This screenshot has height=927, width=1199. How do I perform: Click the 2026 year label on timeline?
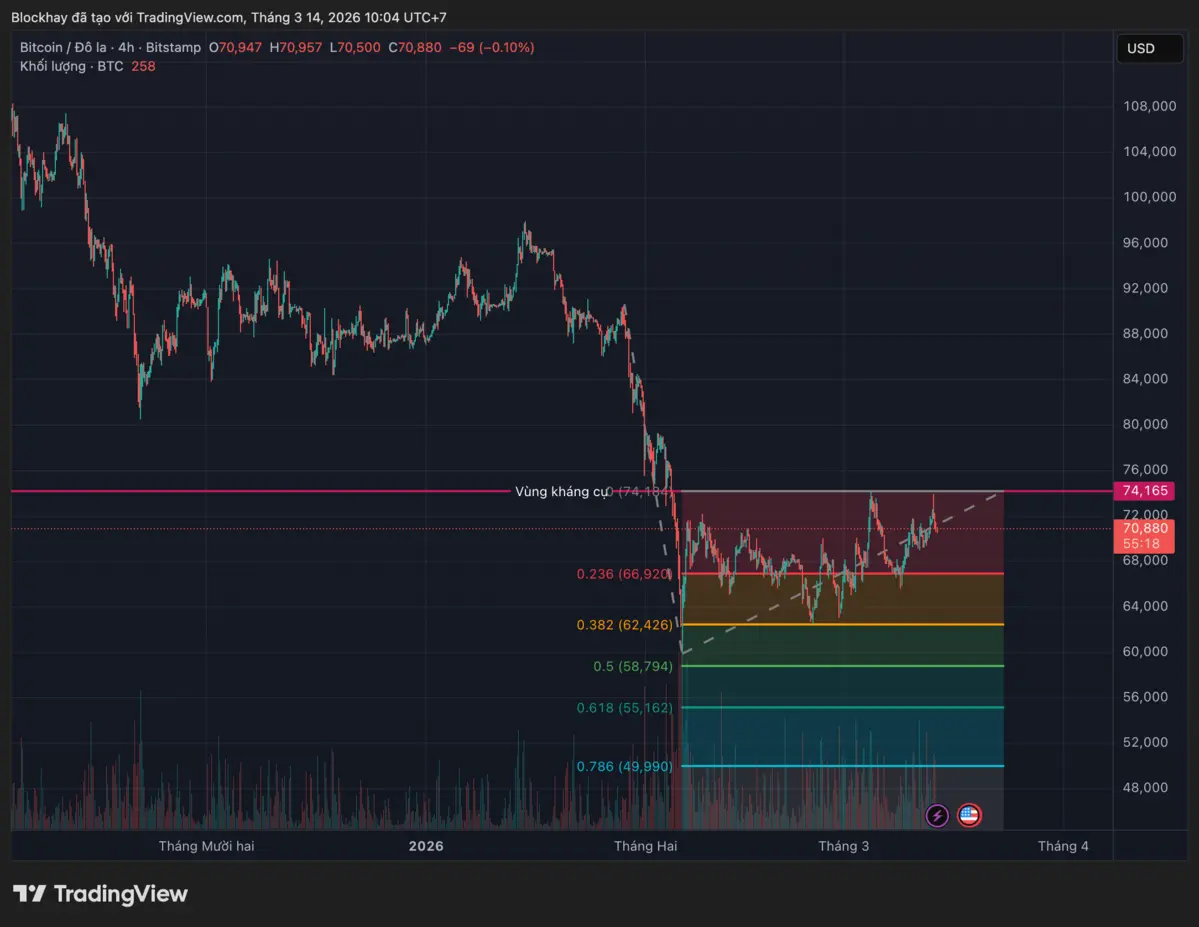(426, 846)
